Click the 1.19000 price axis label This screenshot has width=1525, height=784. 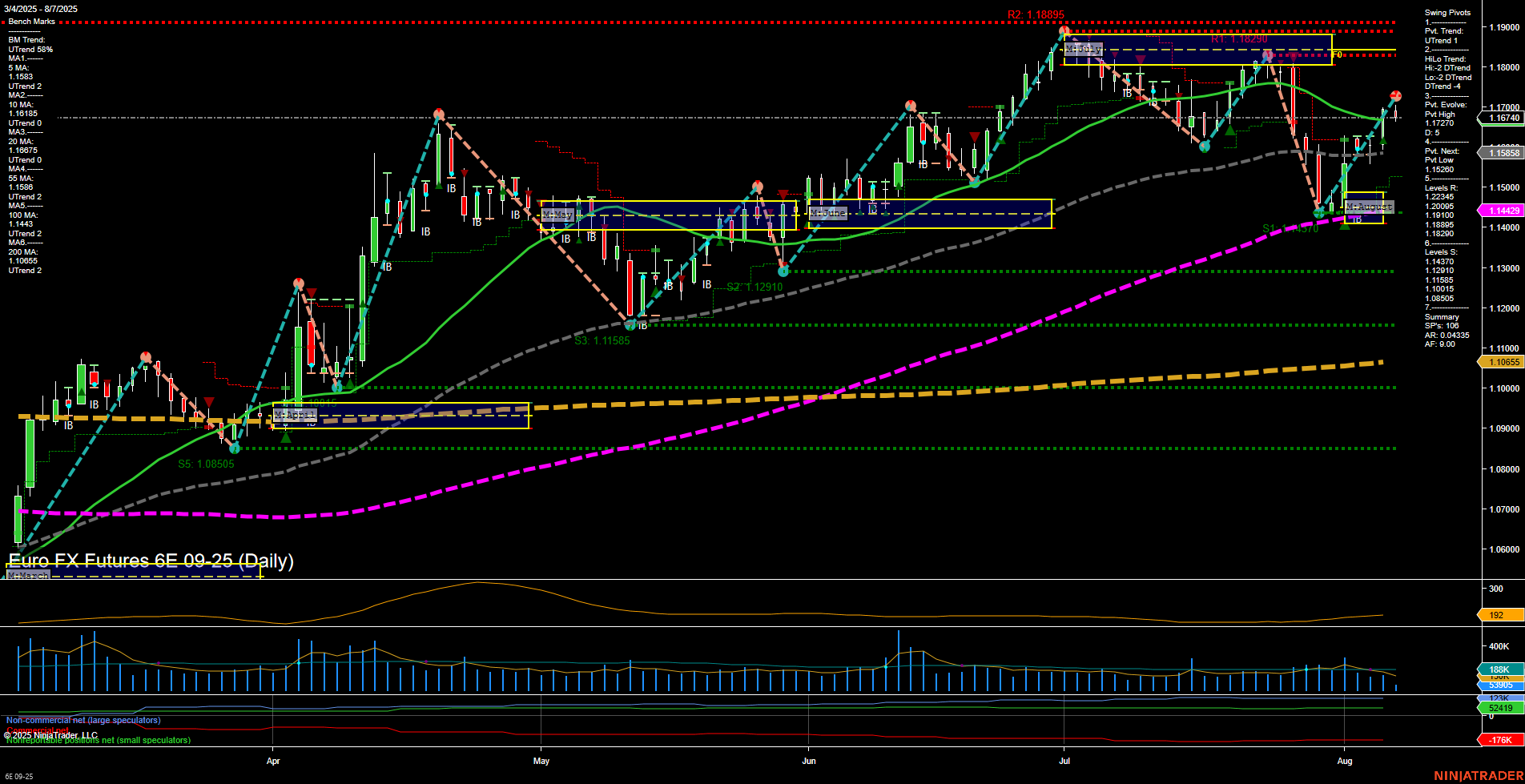(x=1504, y=27)
